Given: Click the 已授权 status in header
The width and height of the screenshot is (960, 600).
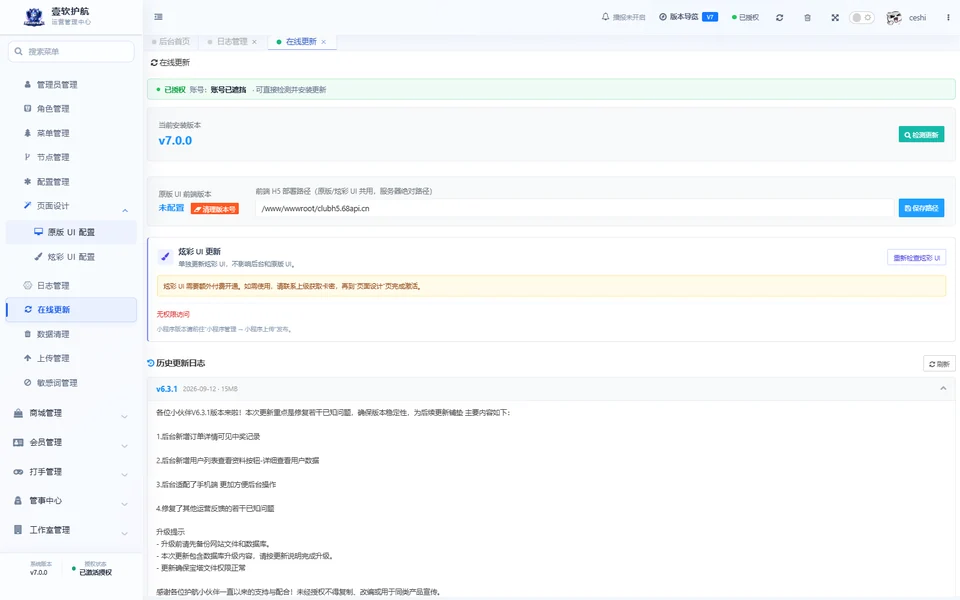Looking at the screenshot, I should (x=745, y=18).
